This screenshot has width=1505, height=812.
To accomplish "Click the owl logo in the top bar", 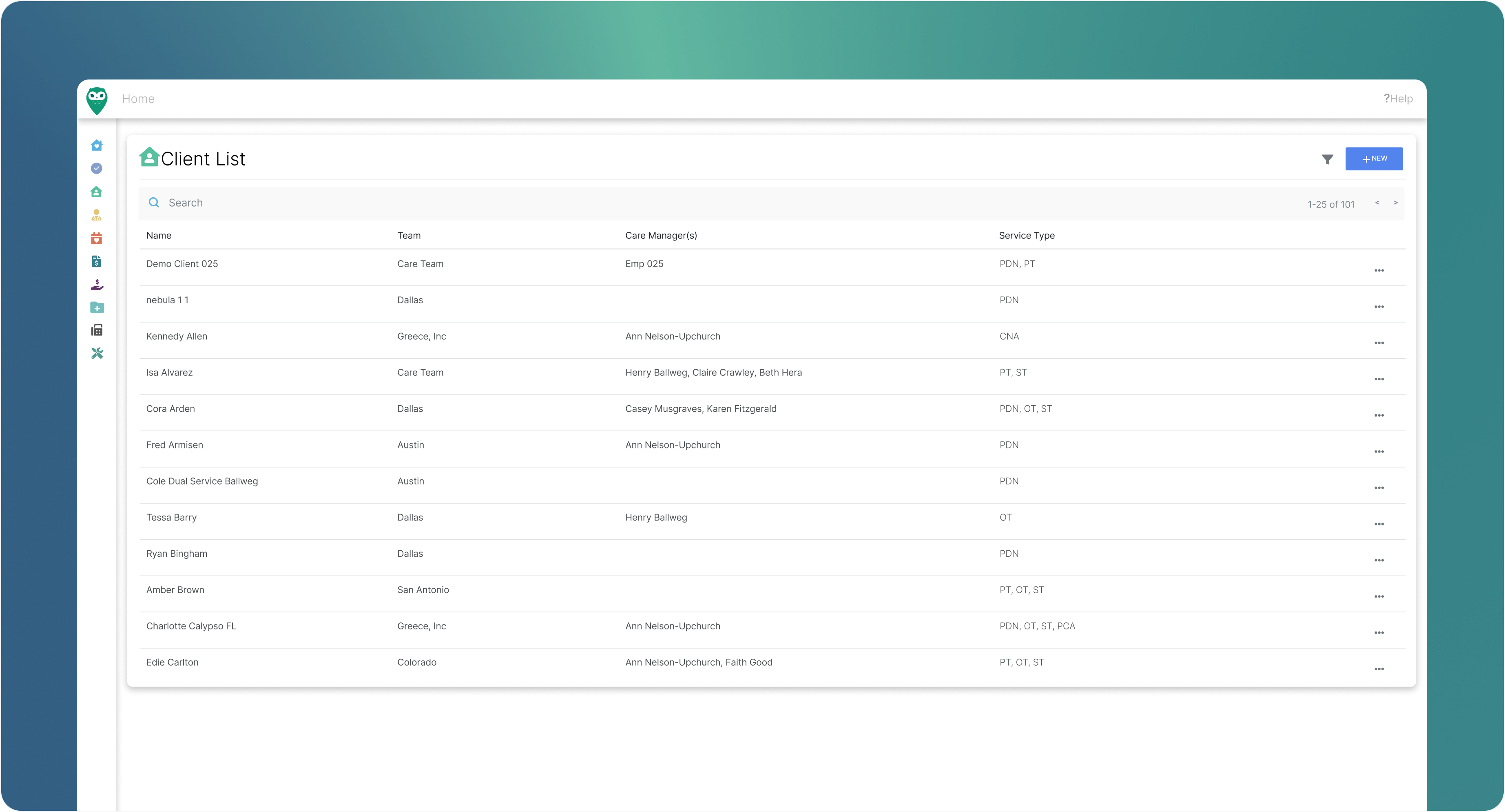I will tap(96, 99).
